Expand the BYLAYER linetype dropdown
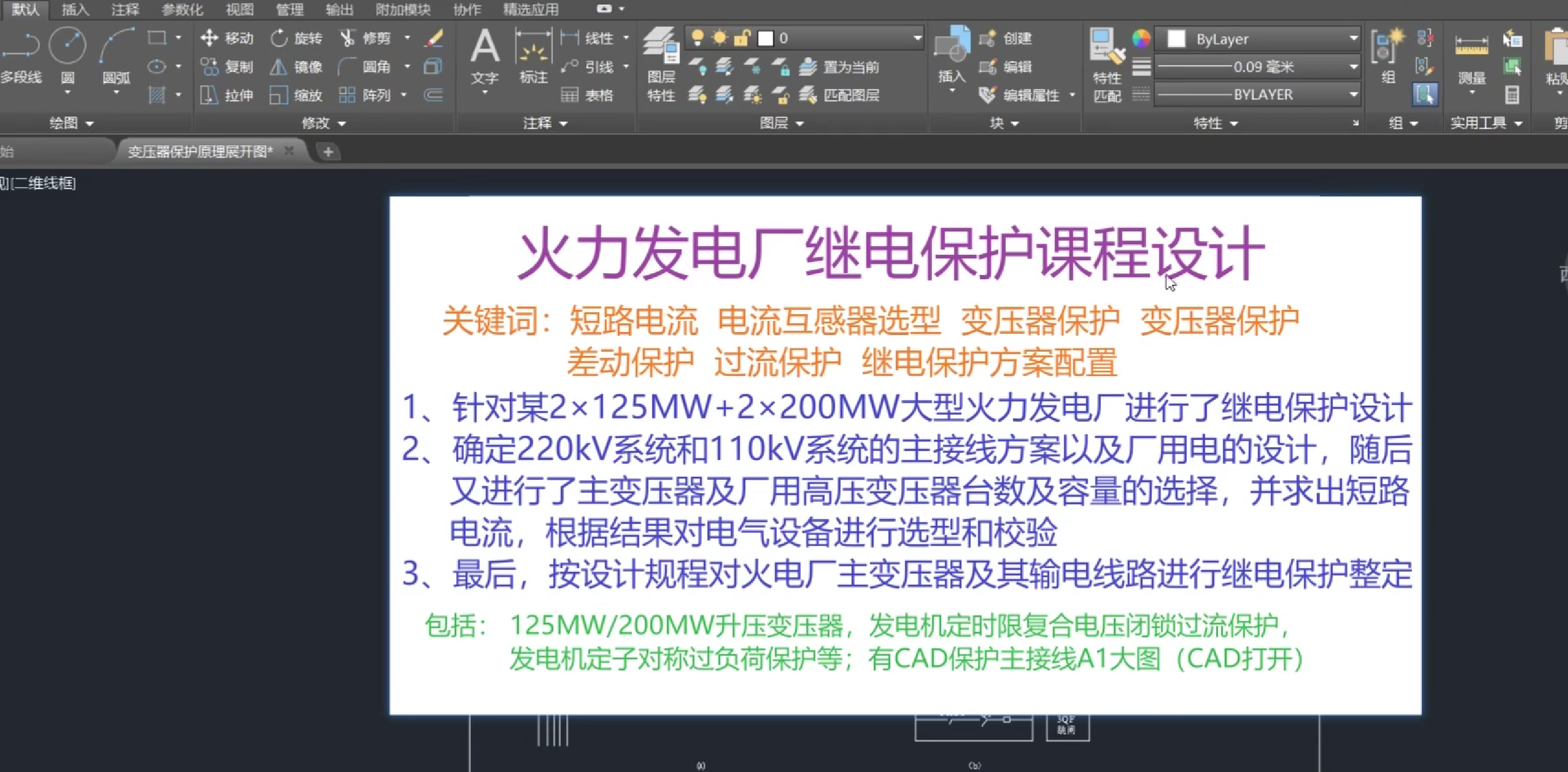This screenshot has width=1568, height=772. 1353,95
